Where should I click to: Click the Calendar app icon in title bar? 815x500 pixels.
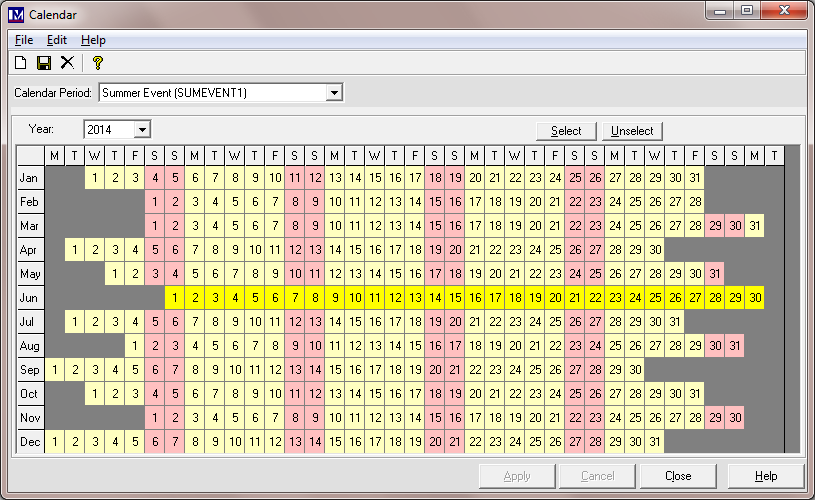(x=16, y=15)
